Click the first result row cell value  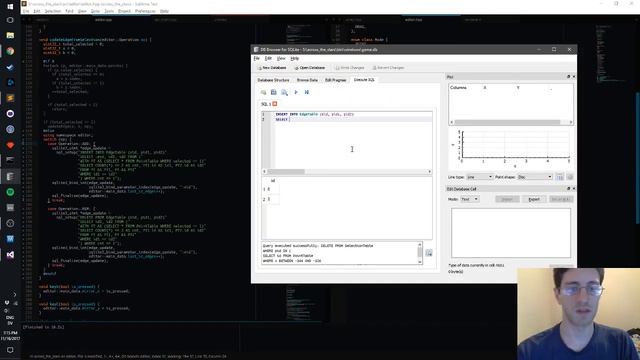click(x=273, y=189)
